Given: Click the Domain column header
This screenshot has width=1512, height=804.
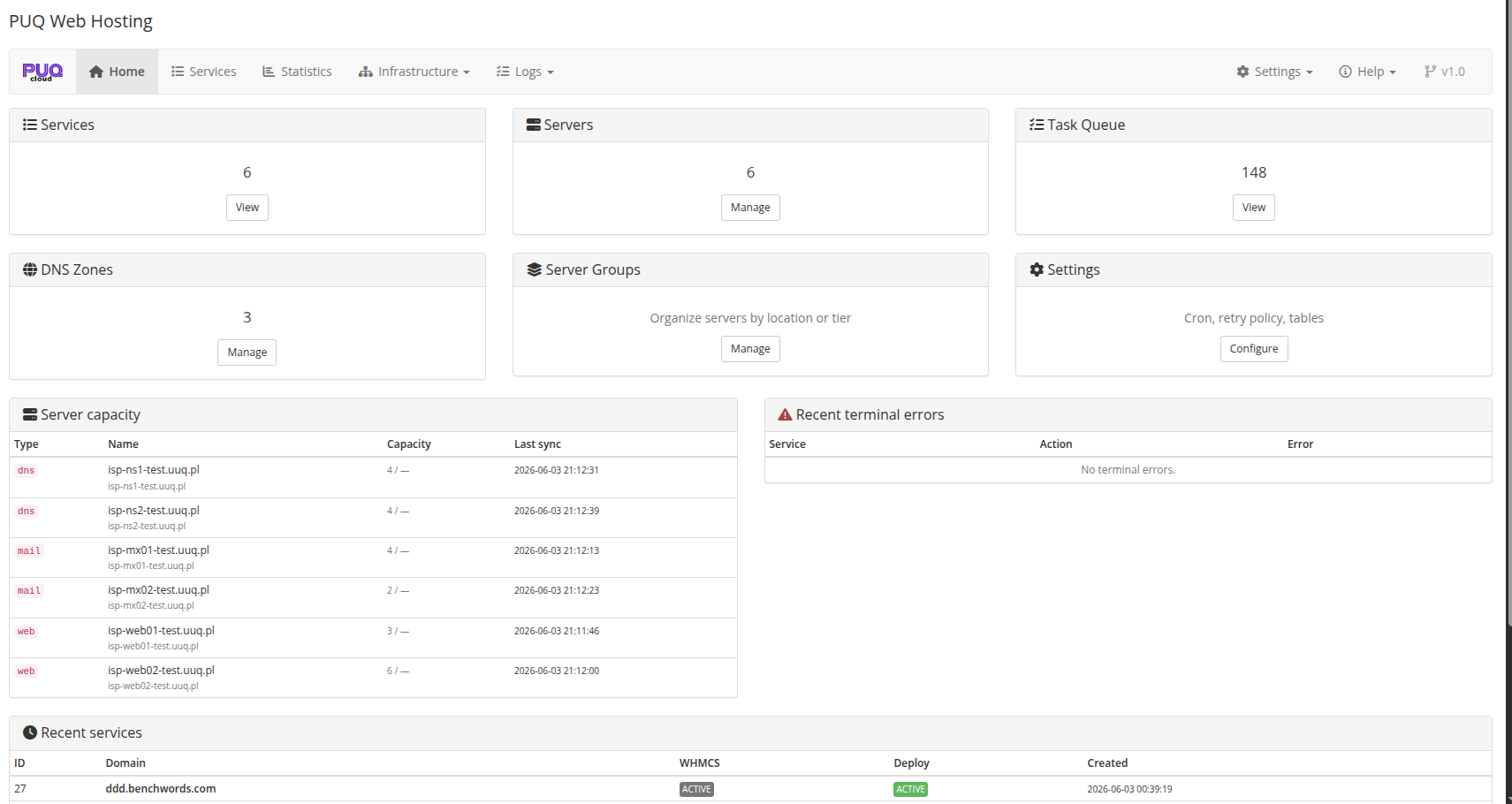Looking at the screenshot, I should point(125,763).
